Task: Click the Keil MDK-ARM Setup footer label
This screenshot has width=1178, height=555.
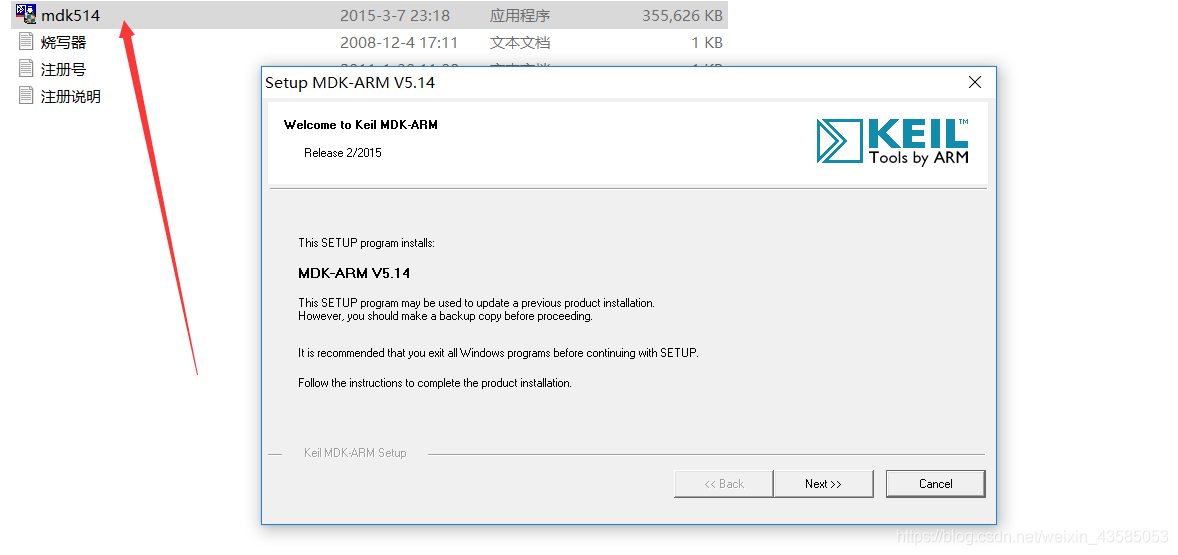Action: click(355, 453)
